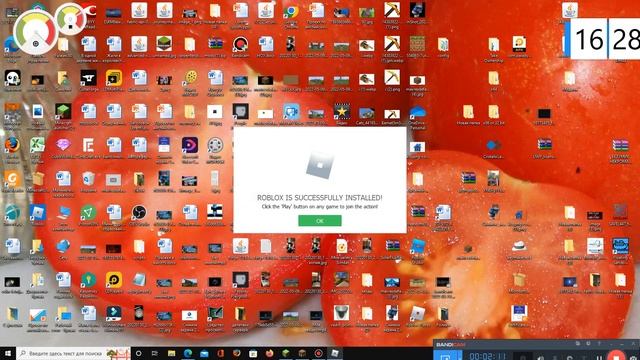Select Bandicam's blue screen recording mode button
The image size is (640, 360).
point(445,356)
